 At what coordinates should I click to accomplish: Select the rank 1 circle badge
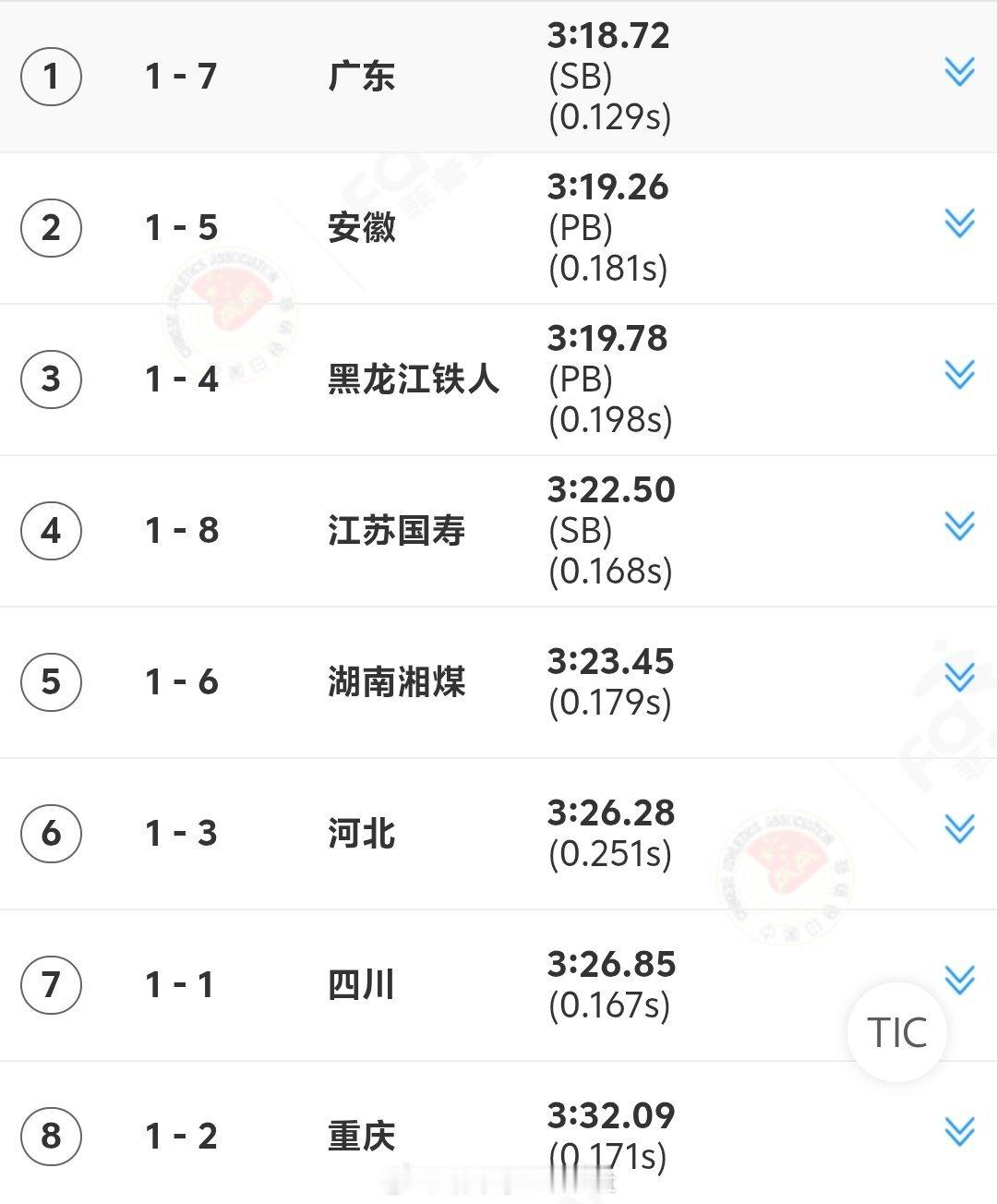(x=51, y=76)
